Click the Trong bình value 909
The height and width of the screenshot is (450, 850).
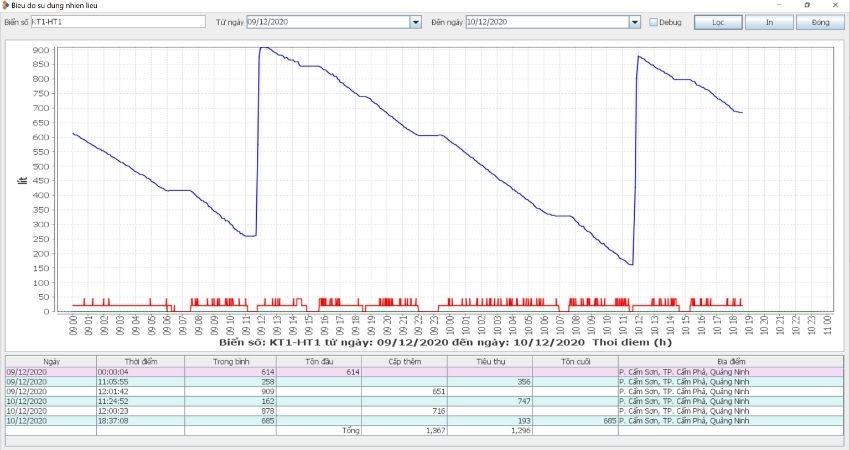click(x=268, y=391)
